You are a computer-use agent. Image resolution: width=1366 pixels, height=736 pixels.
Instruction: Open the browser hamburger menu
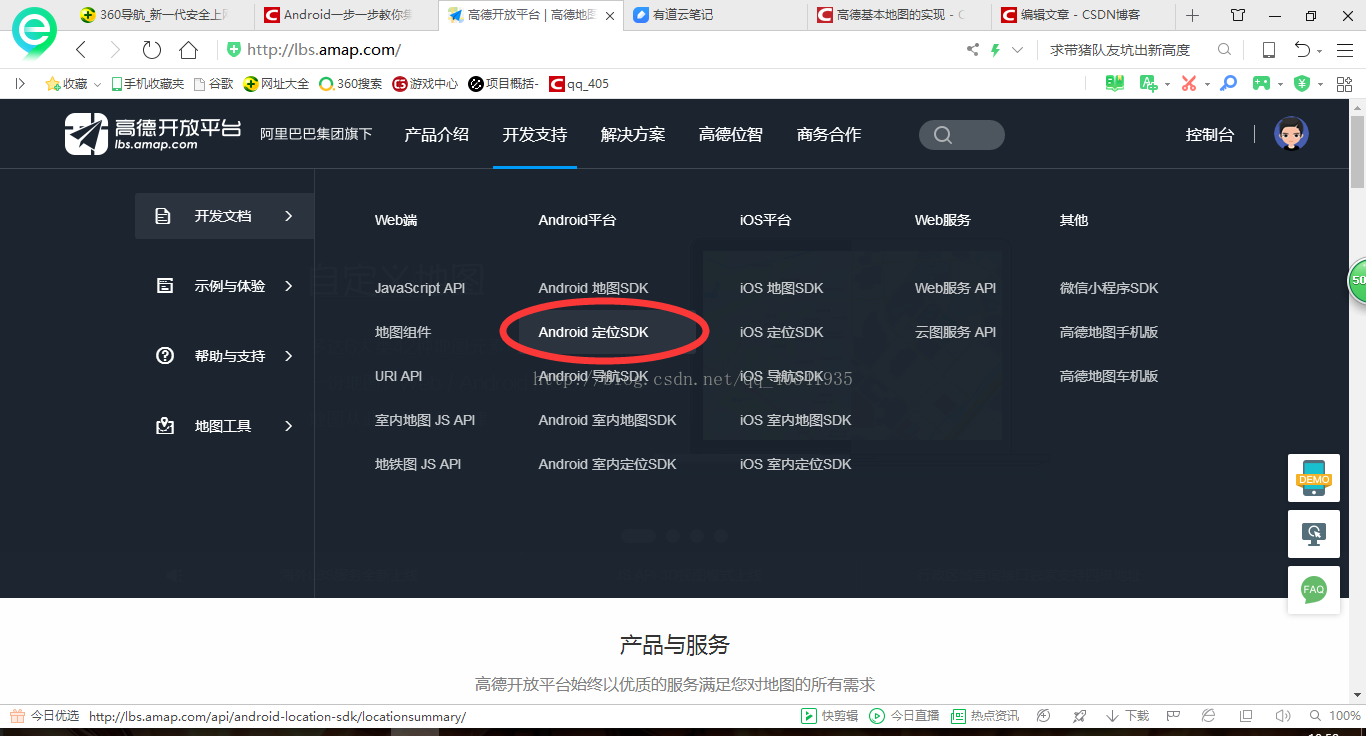click(x=1345, y=50)
